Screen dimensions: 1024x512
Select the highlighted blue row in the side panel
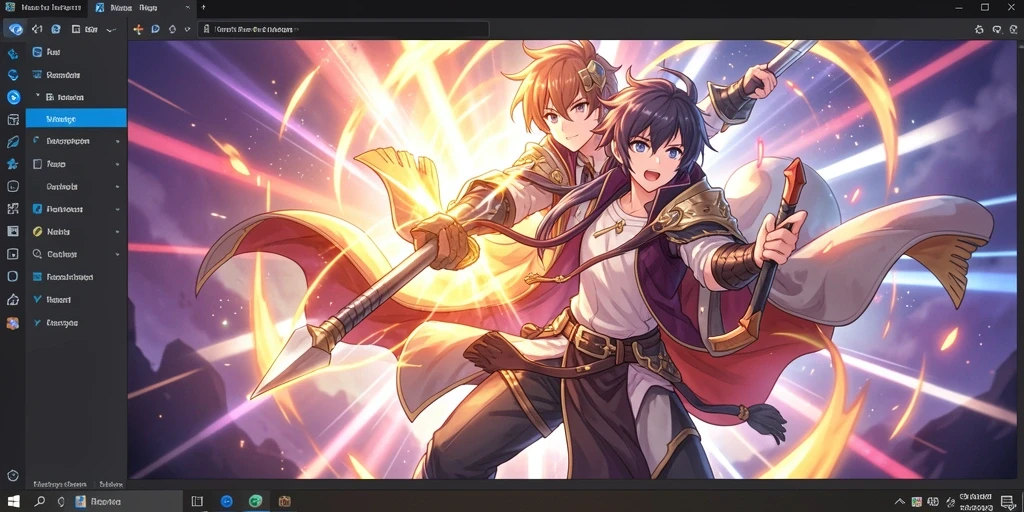tap(76, 118)
